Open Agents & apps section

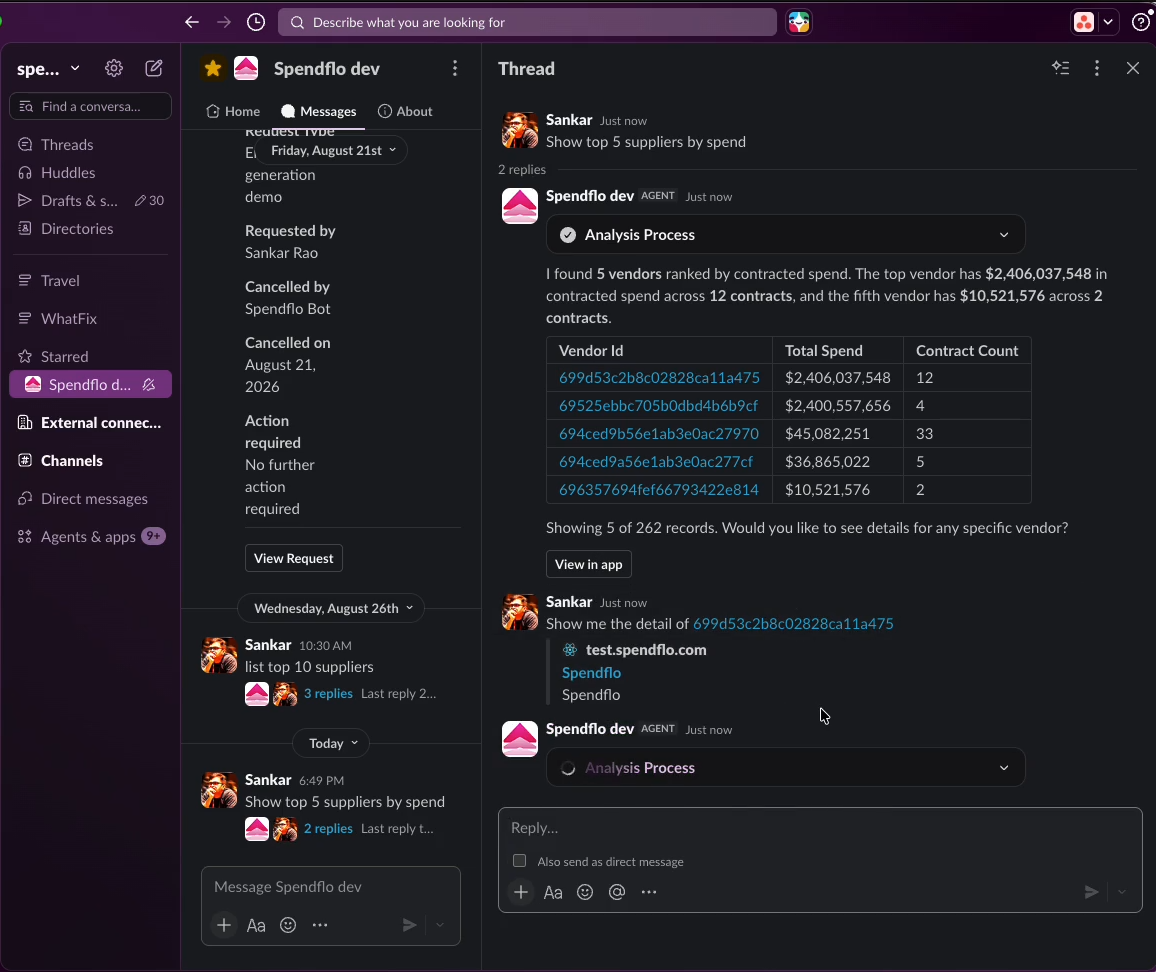tap(90, 536)
